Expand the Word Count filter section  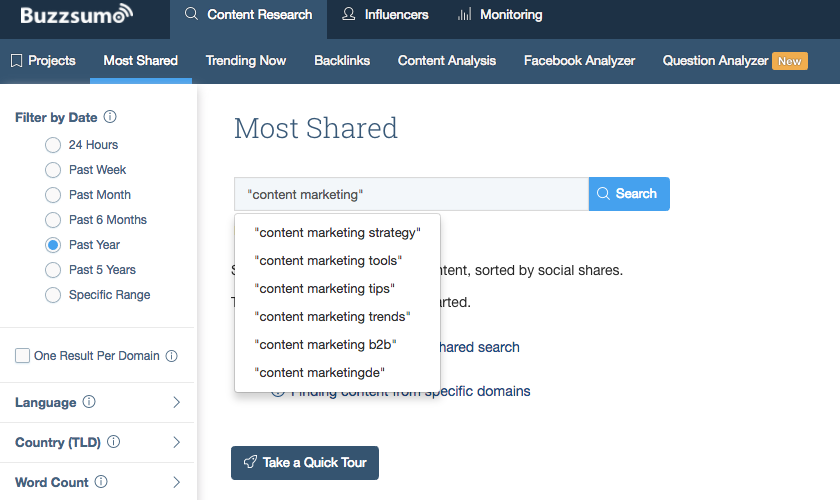(176, 482)
